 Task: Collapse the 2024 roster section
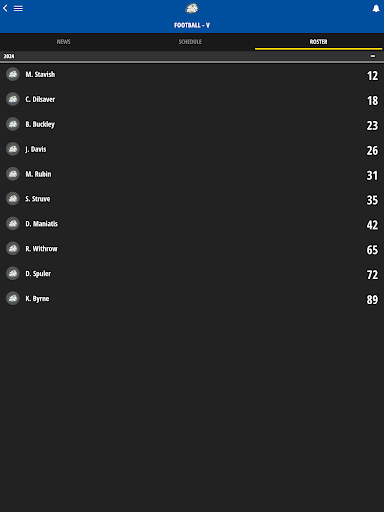(x=373, y=56)
